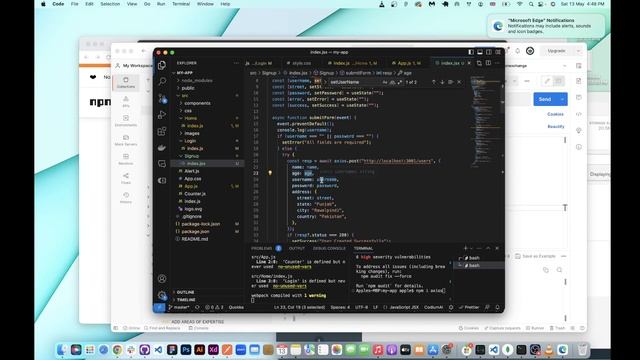Click errors and warnings count in status bar

[214, 307]
